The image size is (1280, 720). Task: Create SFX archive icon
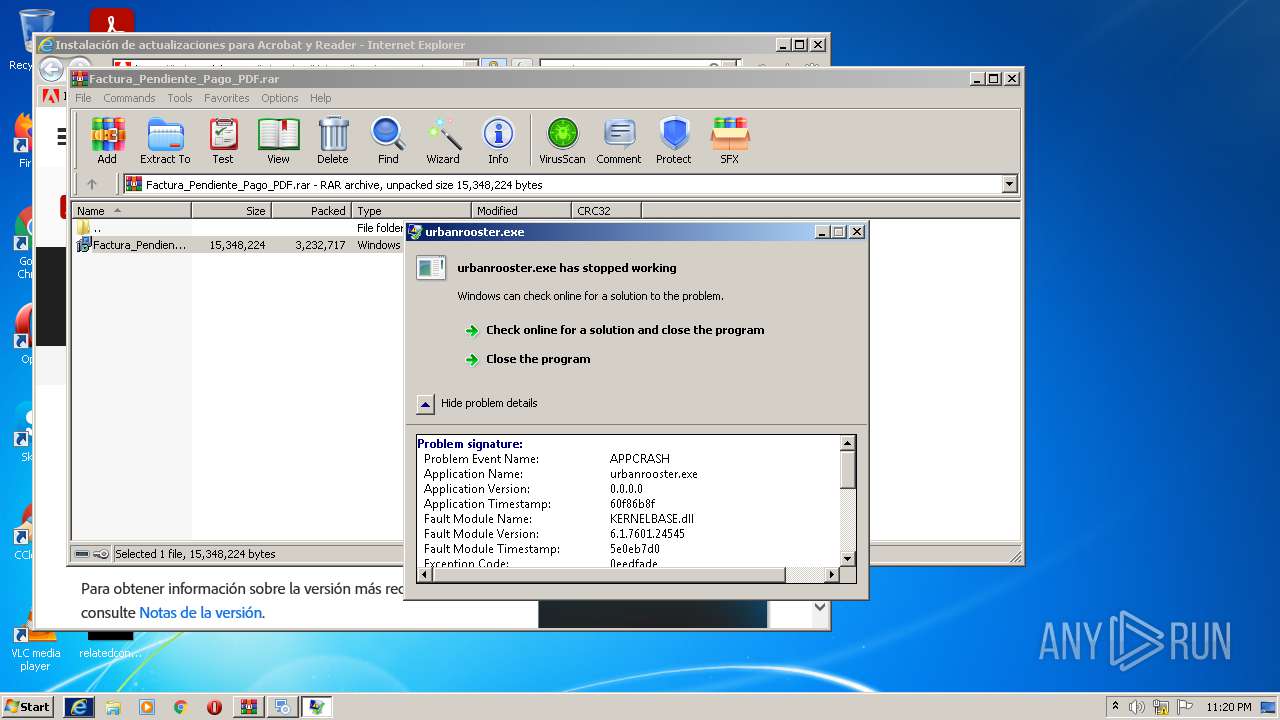pyautogui.click(x=730, y=141)
